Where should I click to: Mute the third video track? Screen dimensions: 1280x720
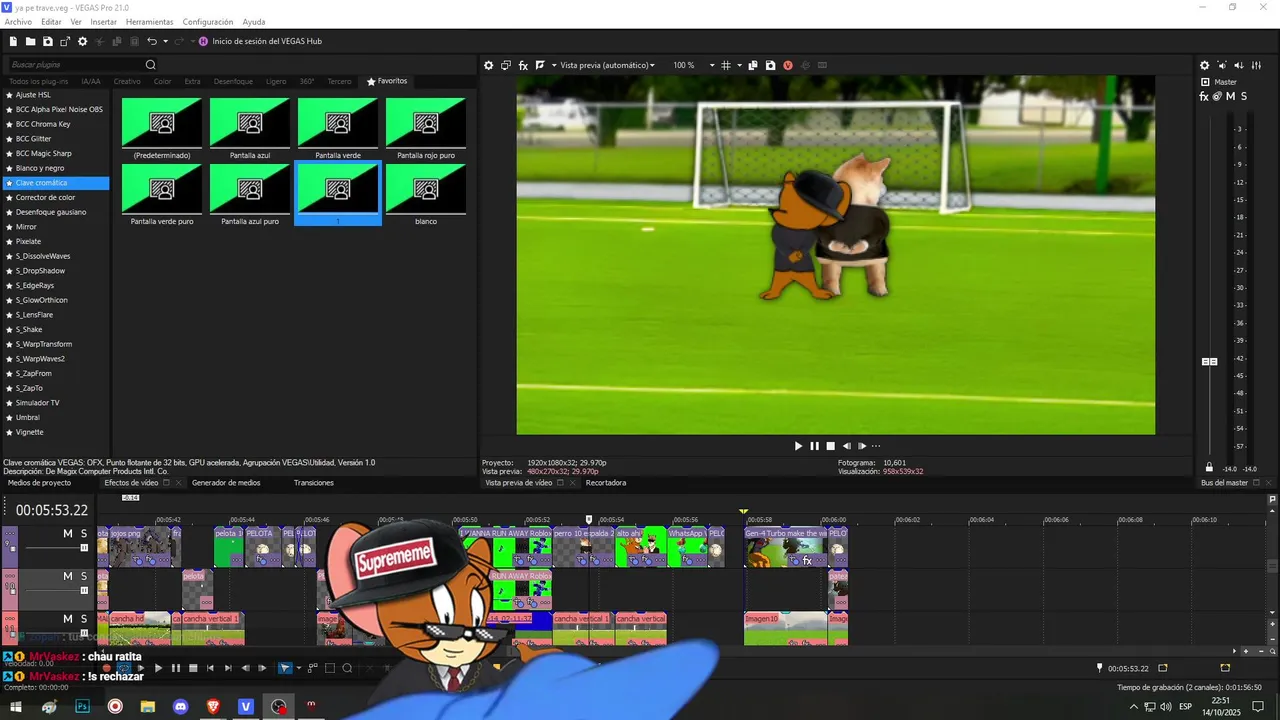[68, 619]
